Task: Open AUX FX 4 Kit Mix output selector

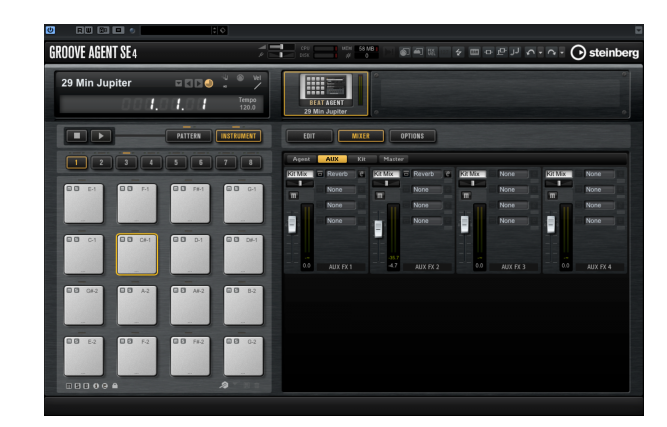Action: pyautogui.click(x=557, y=174)
